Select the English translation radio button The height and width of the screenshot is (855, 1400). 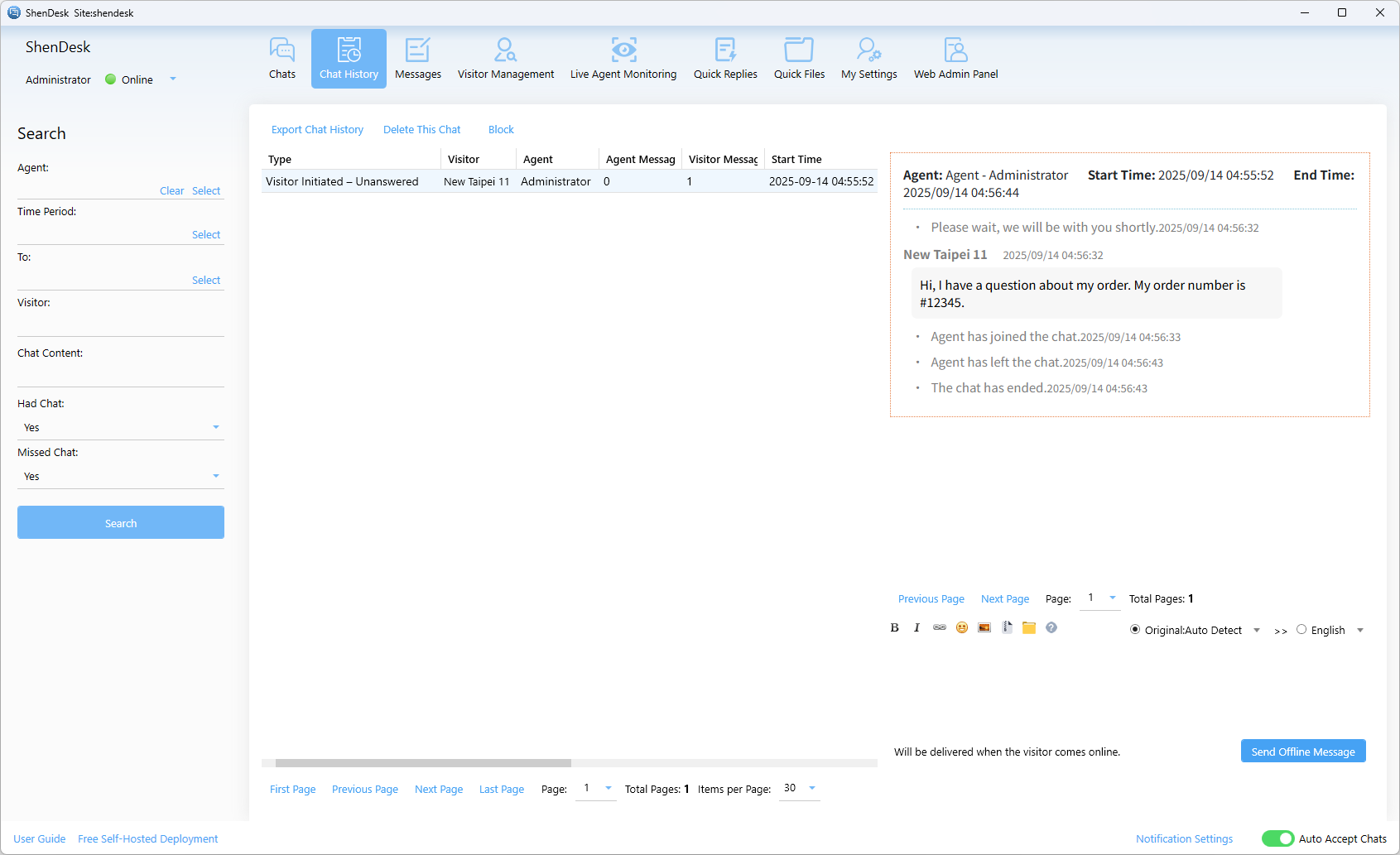click(x=1301, y=630)
